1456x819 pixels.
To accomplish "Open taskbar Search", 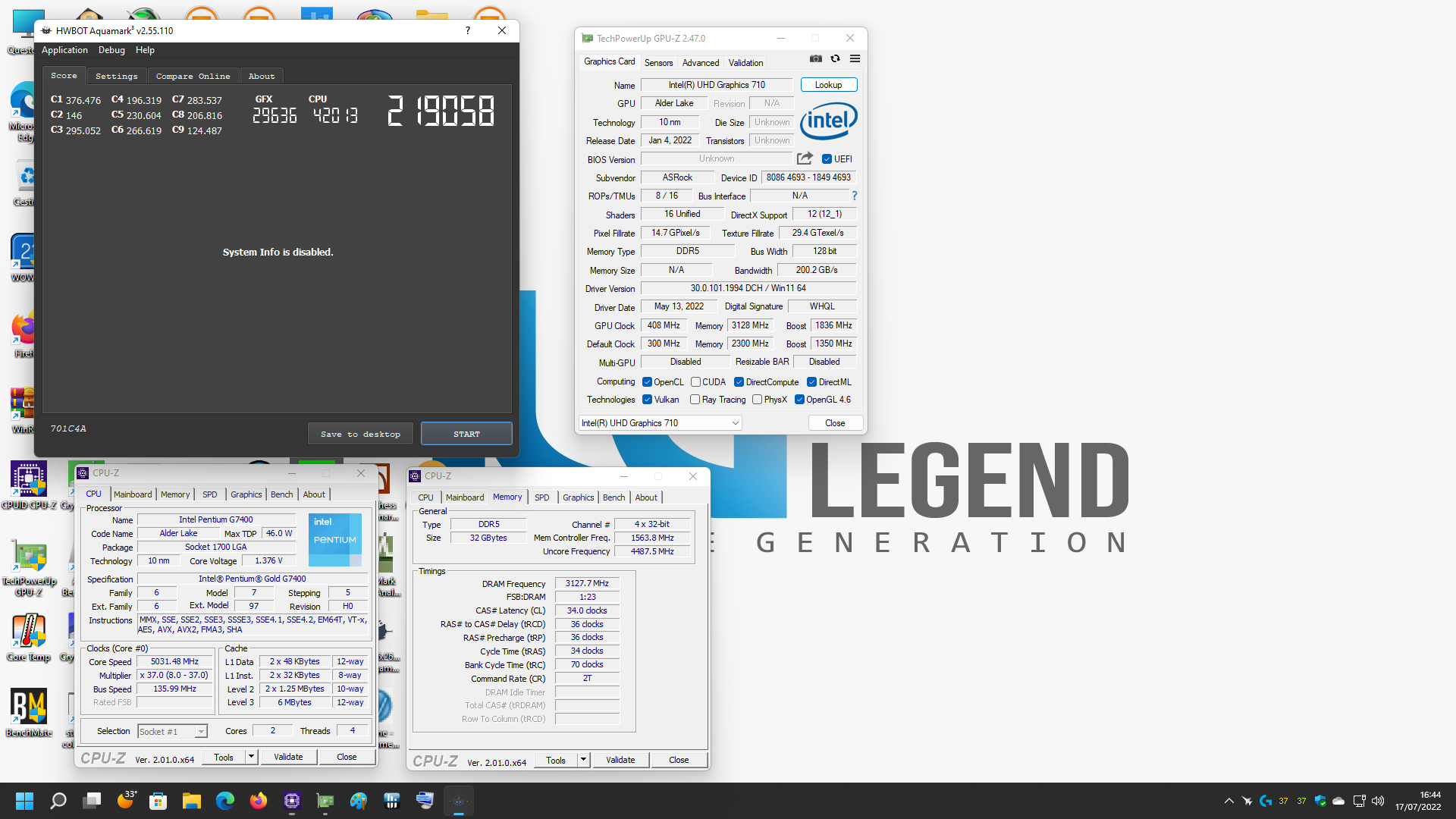I will 58,801.
